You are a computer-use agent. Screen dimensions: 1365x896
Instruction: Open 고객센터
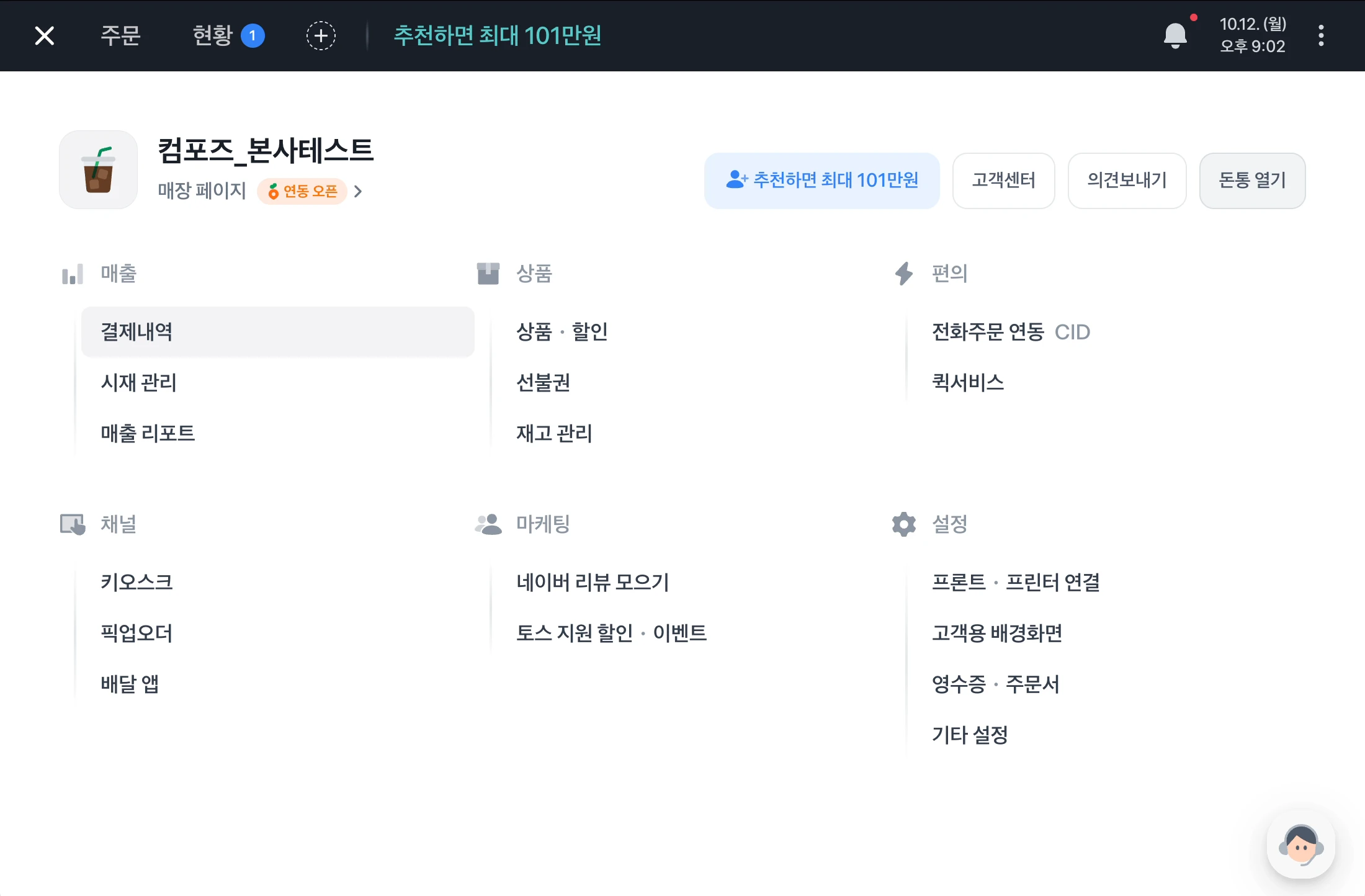[1003, 181]
